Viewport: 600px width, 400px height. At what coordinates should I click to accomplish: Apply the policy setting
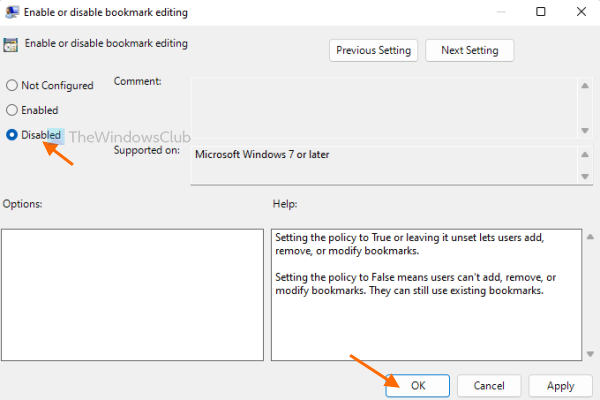[x=560, y=385]
